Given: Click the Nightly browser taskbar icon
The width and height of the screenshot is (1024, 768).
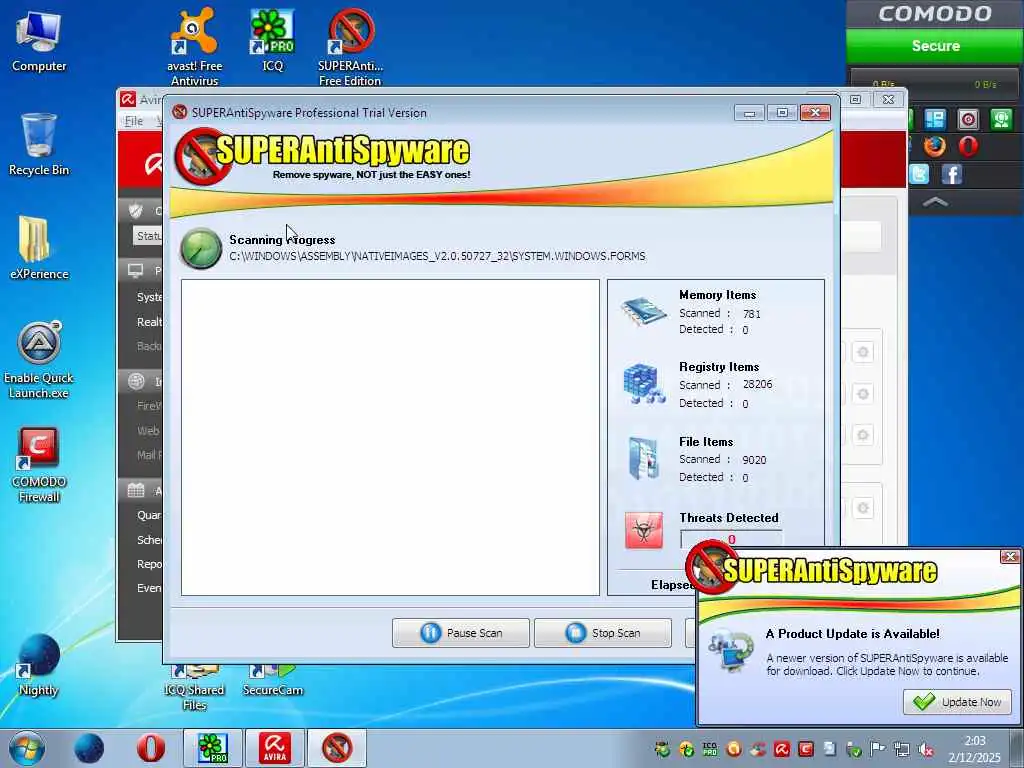Looking at the screenshot, I should (89, 748).
